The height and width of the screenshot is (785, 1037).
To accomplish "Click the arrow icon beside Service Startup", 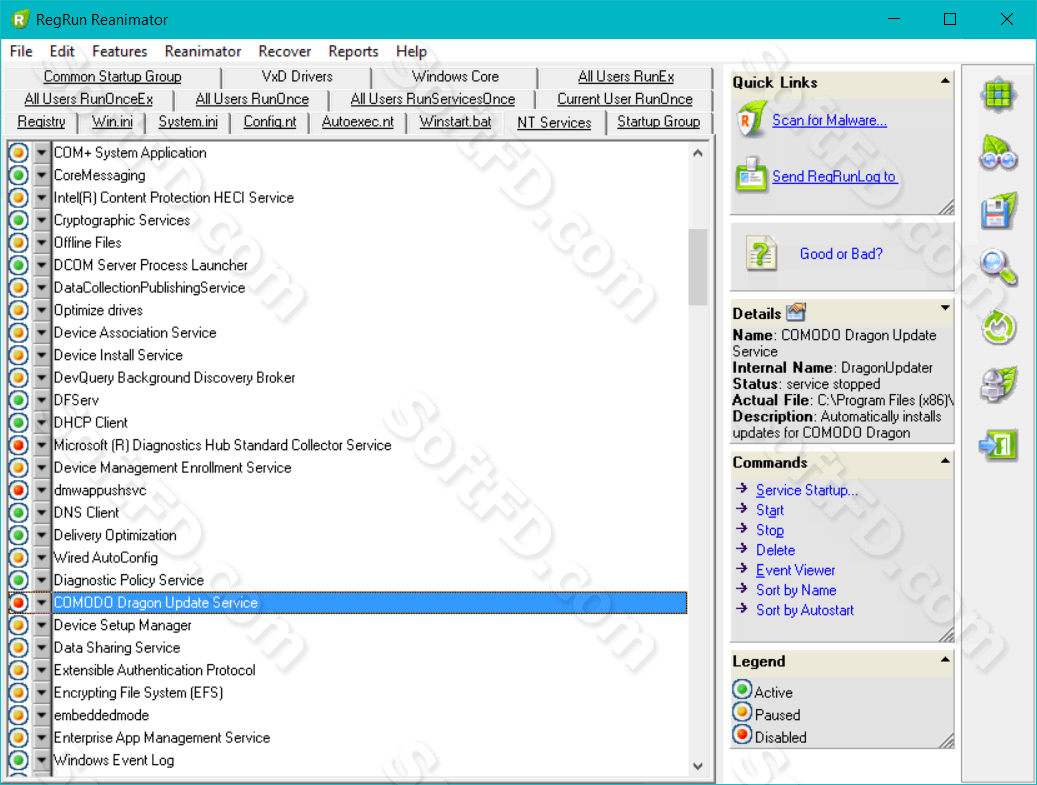I will pos(741,489).
